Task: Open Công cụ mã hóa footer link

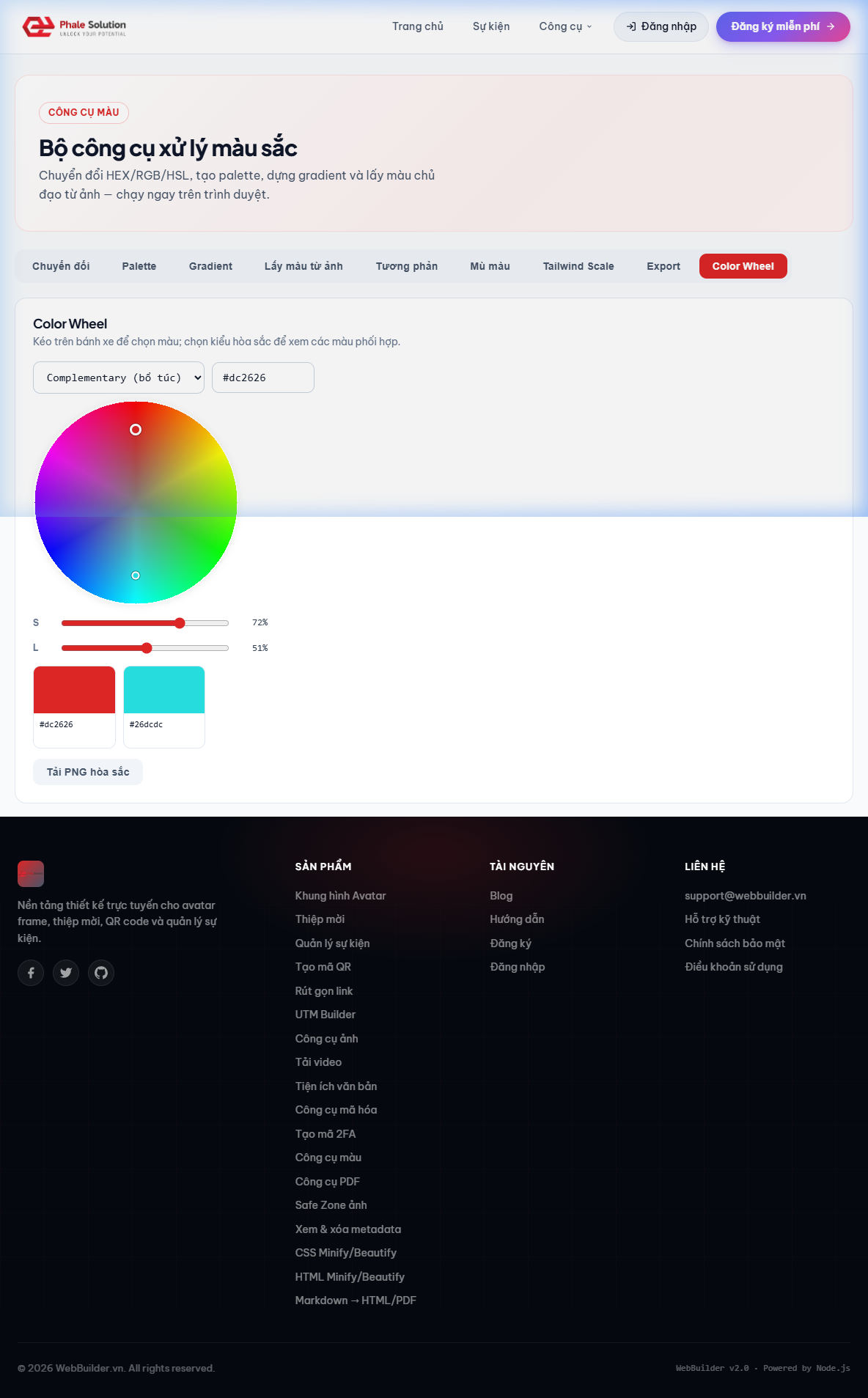Action: pyautogui.click(x=336, y=1110)
